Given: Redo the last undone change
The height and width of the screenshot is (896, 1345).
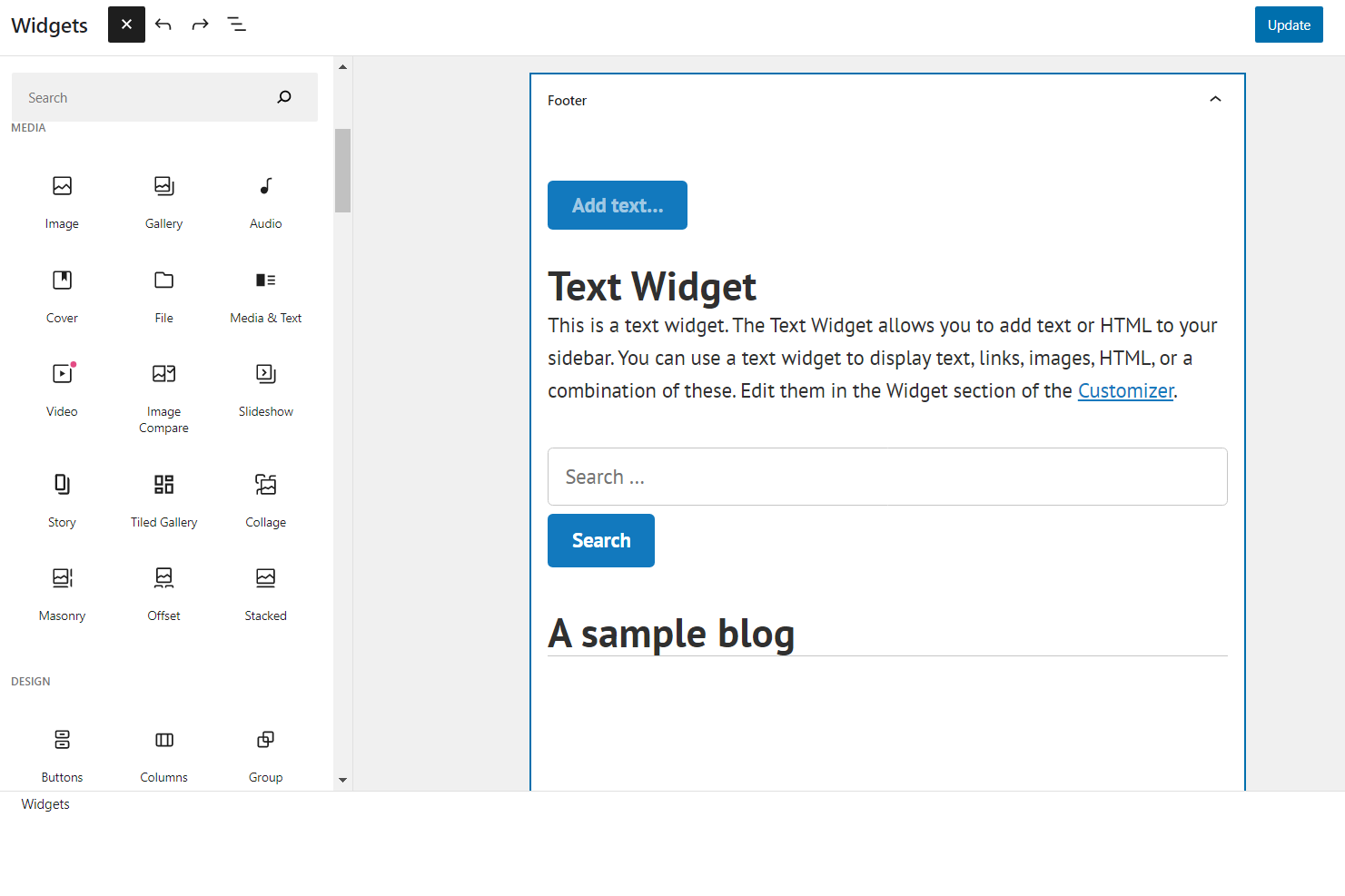Looking at the screenshot, I should tap(200, 25).
